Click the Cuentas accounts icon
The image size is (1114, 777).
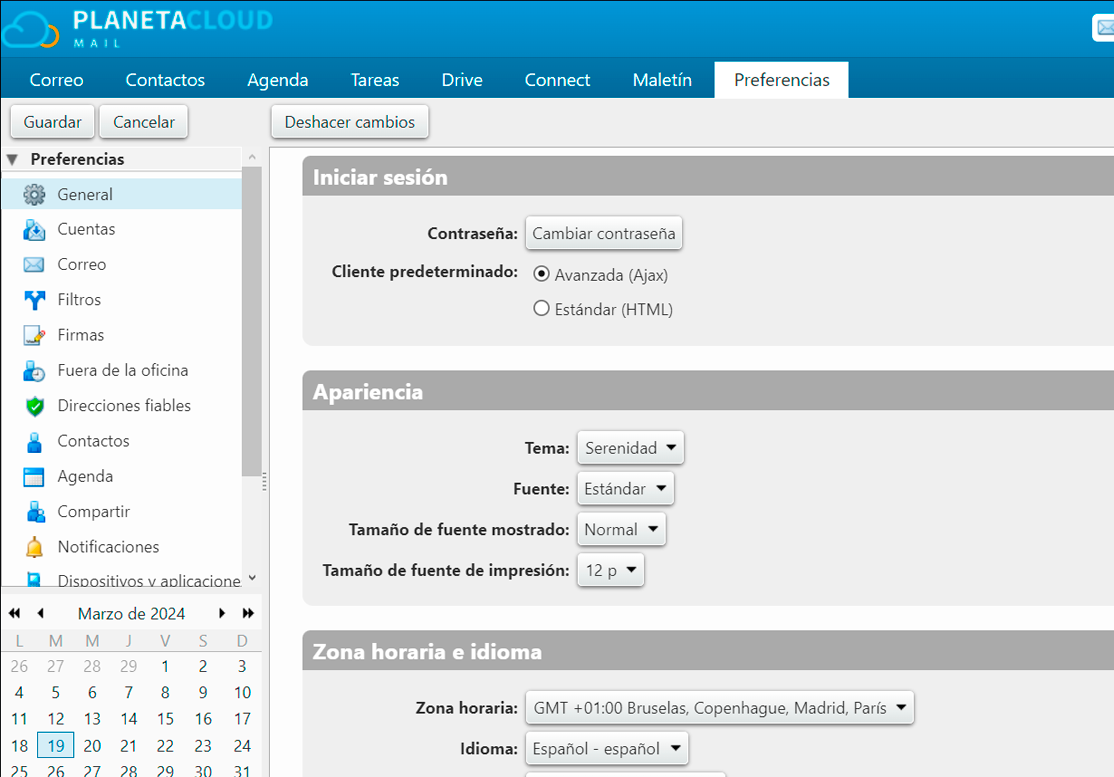34,229
